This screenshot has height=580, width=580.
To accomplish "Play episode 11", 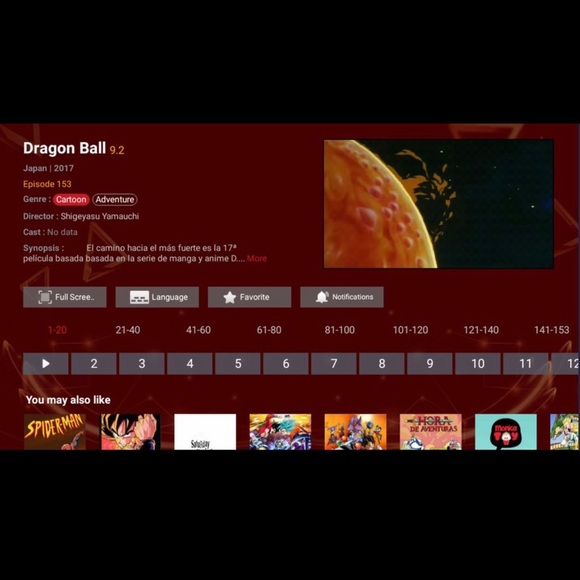I will [526, 364].
